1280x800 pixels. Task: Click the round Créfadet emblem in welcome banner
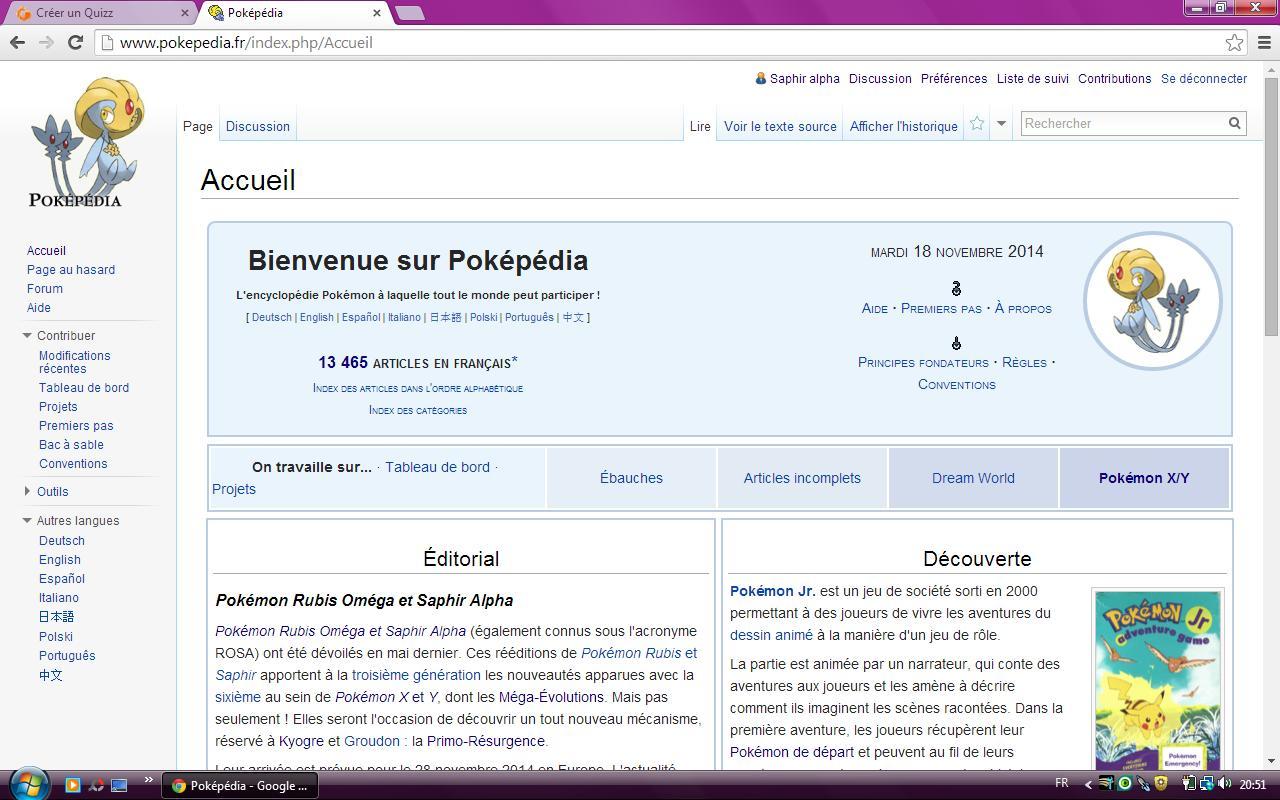[x=1152, y=301]
